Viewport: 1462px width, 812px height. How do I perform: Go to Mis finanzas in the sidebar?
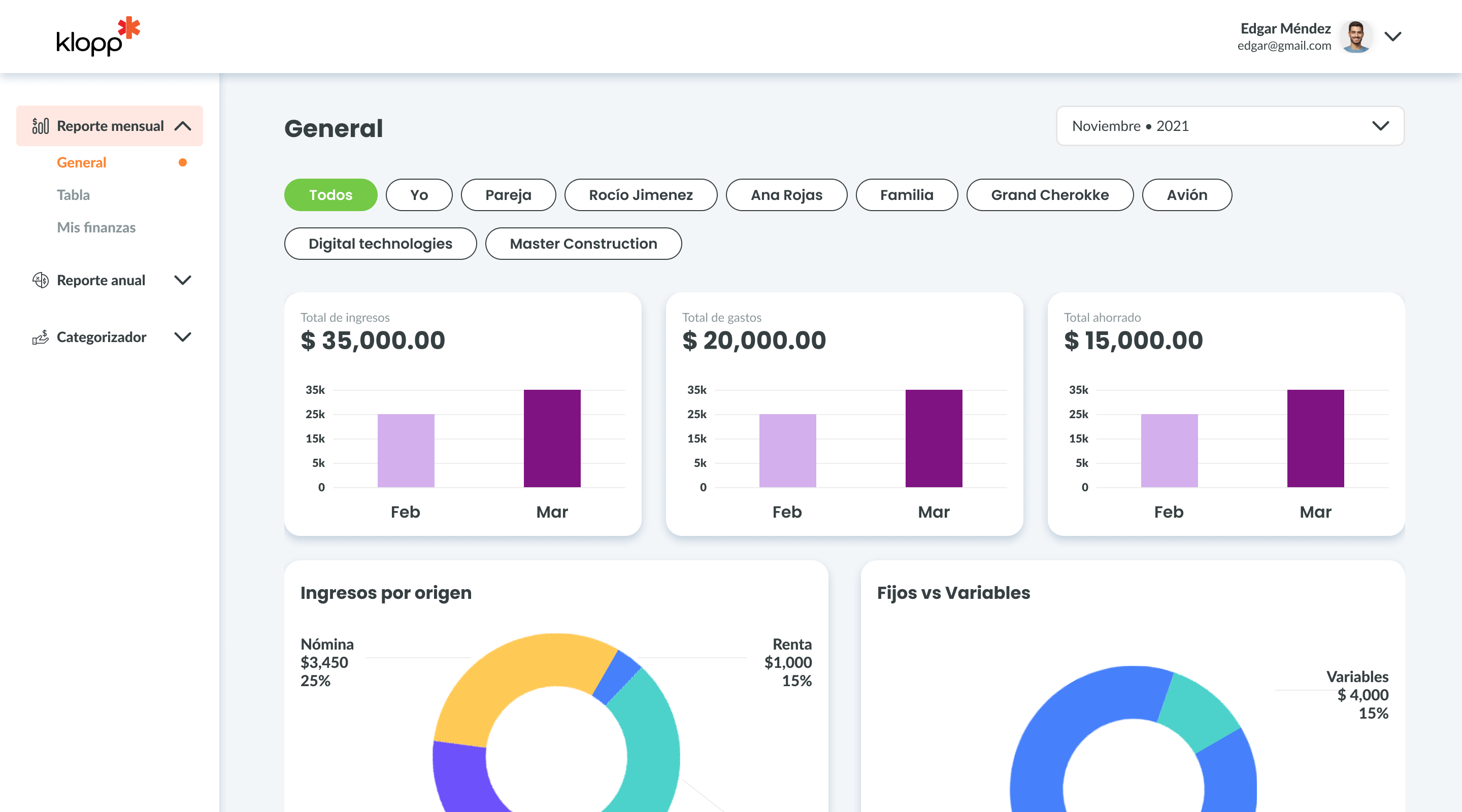96,227
